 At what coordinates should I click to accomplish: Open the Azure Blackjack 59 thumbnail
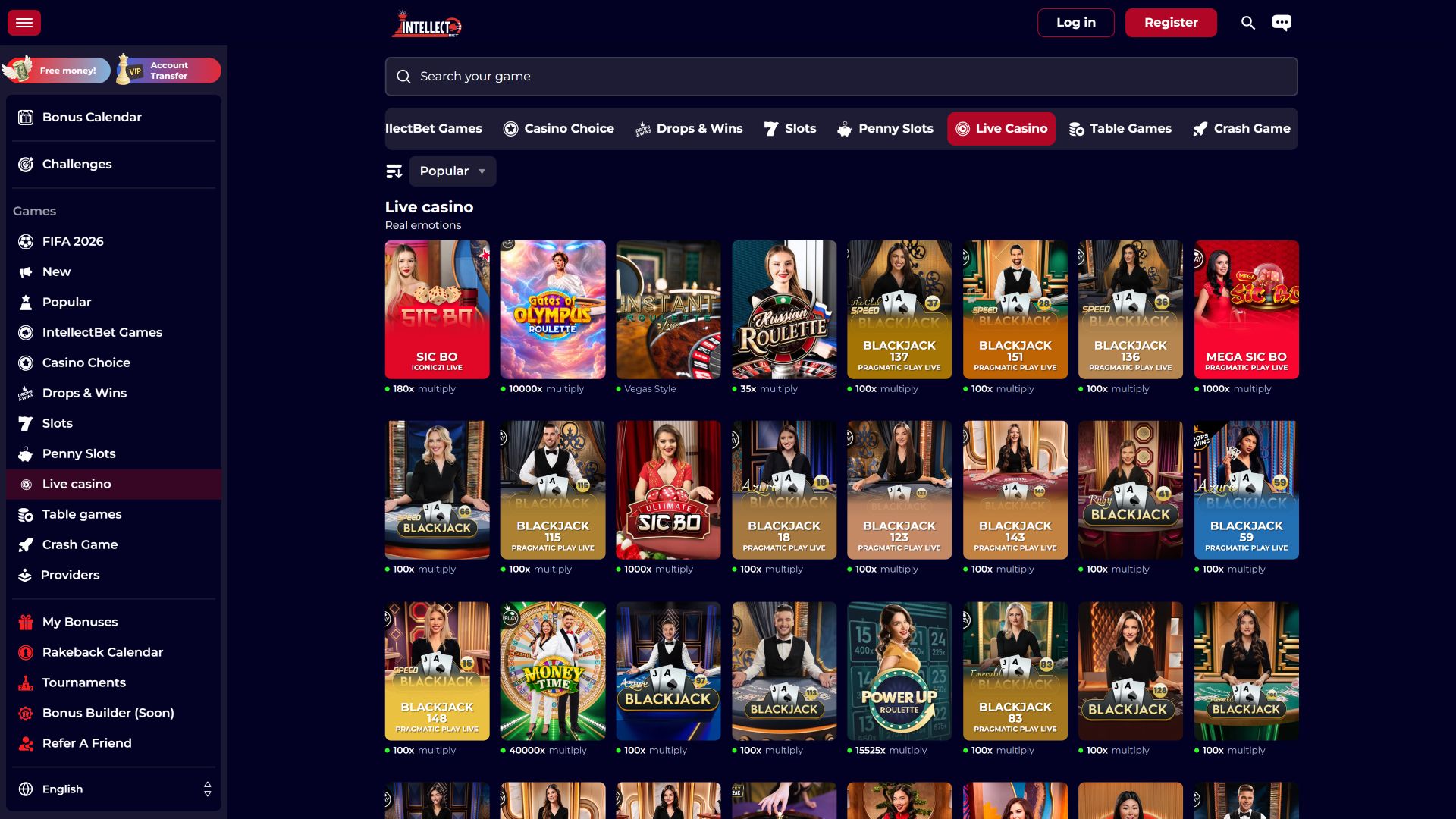pyautogui.click(x=1247, y=490)
